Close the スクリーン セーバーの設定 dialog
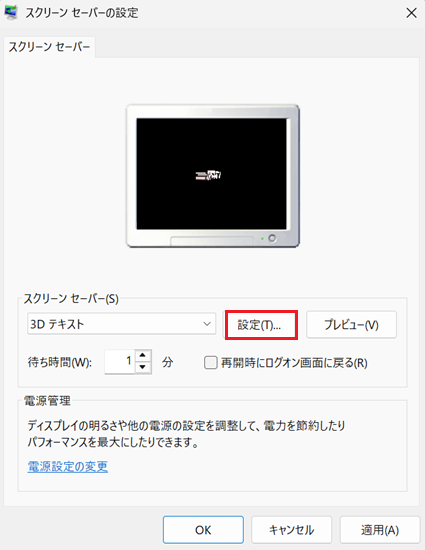Screen dimensions: 425x550 point(411,13)
